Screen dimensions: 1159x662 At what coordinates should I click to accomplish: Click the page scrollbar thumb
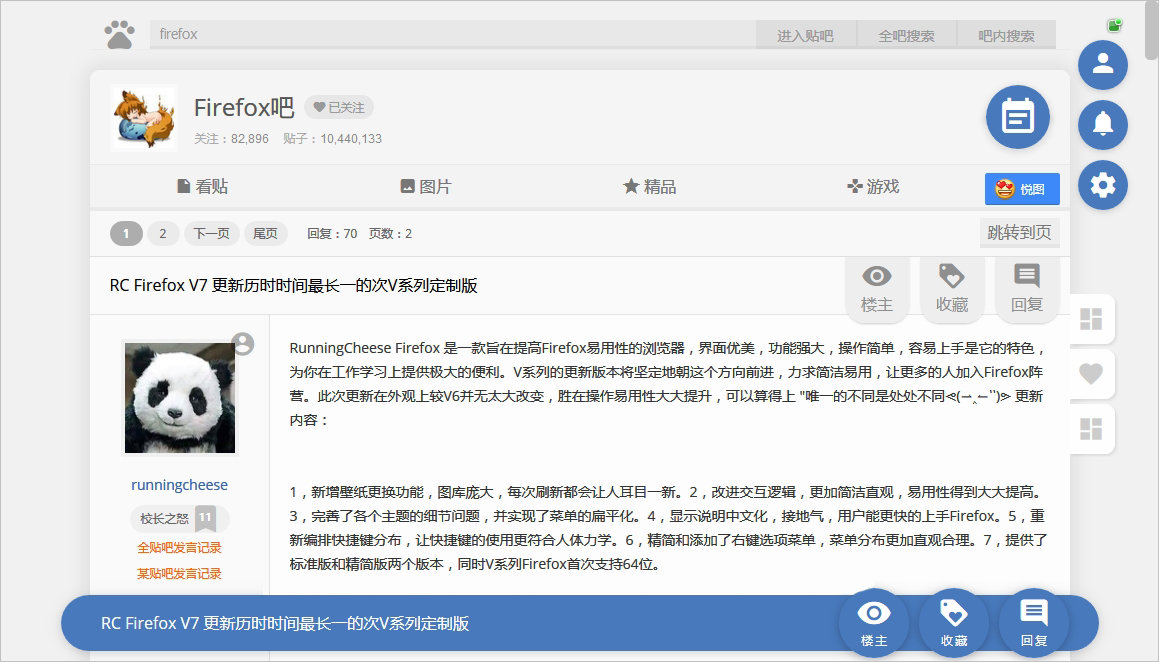[x=1152, y=30]
